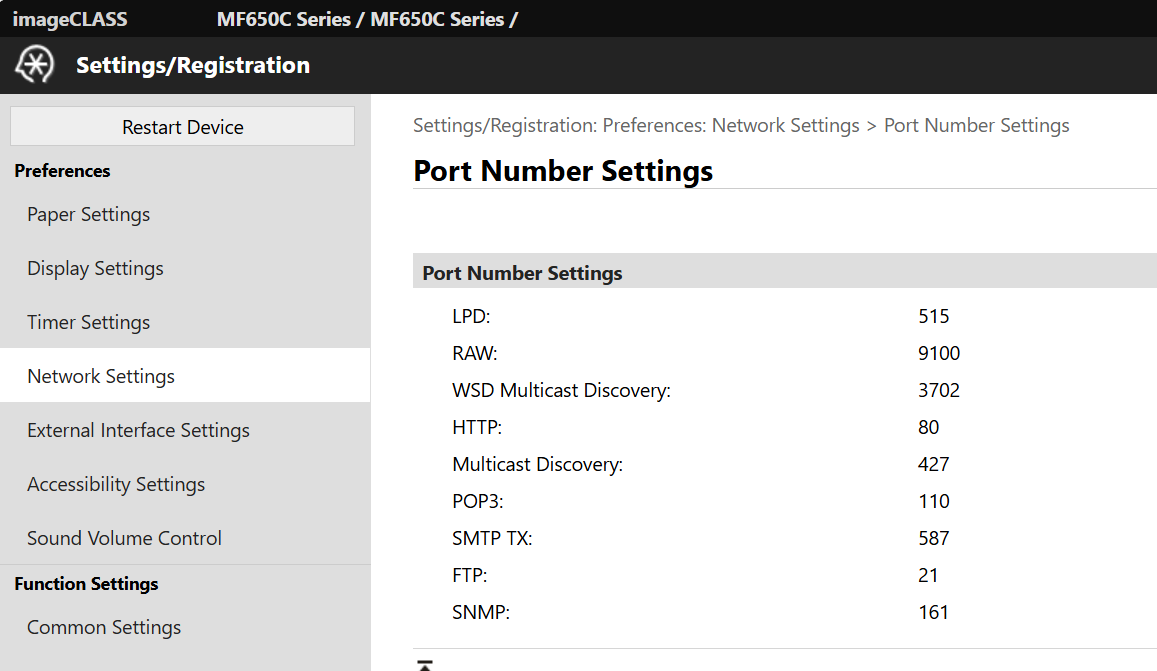
Task: Open External Interface Settings
Action: pyautogui.click(x=138, y=431)
